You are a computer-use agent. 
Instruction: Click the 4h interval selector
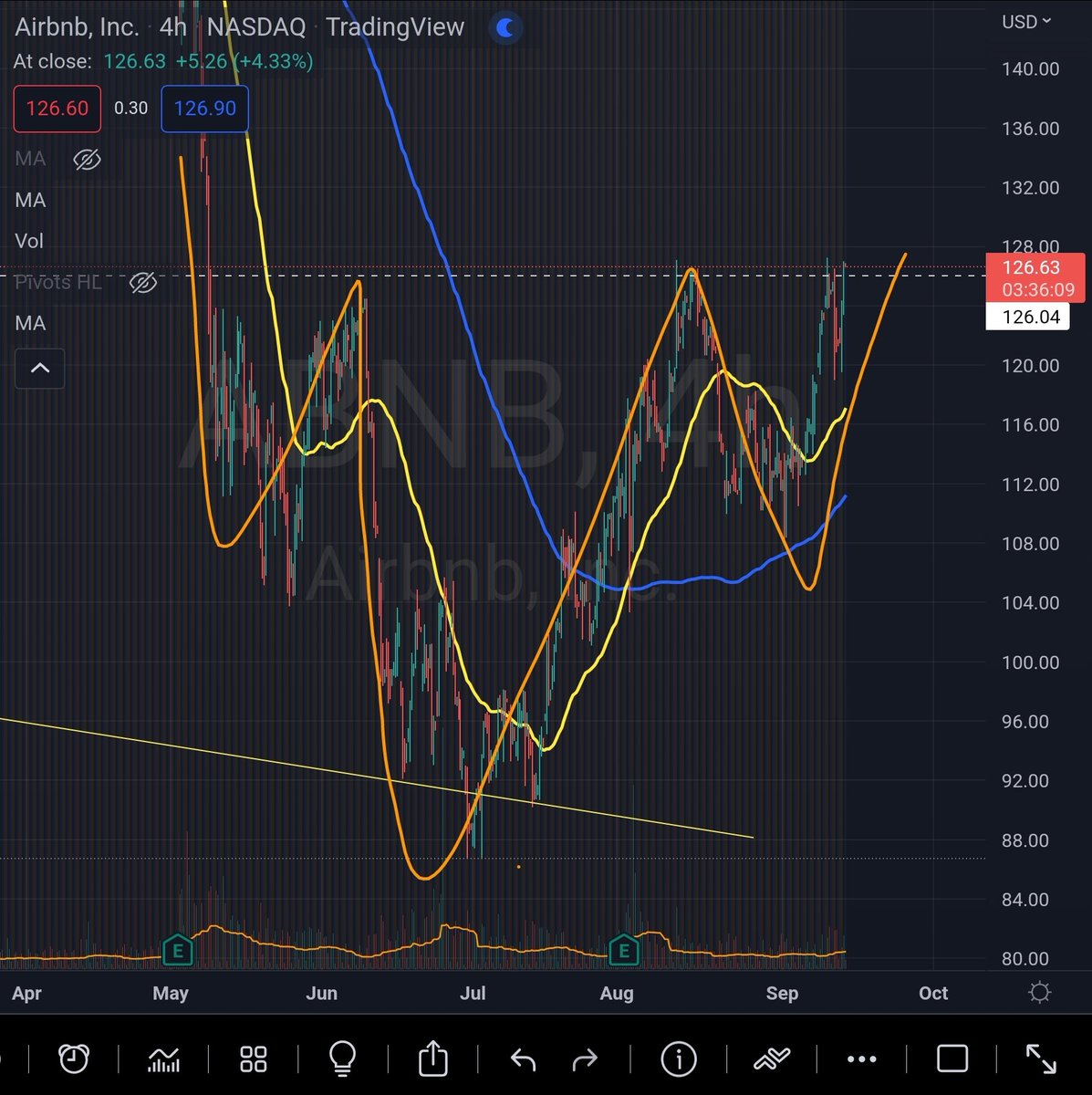point(172,26)
